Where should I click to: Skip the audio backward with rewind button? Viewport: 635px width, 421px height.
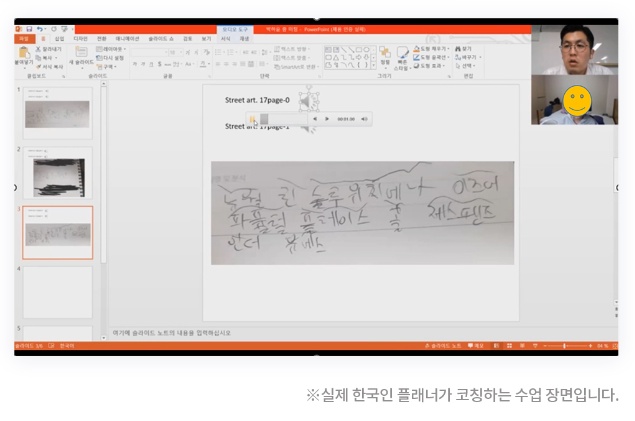(315, 119)
